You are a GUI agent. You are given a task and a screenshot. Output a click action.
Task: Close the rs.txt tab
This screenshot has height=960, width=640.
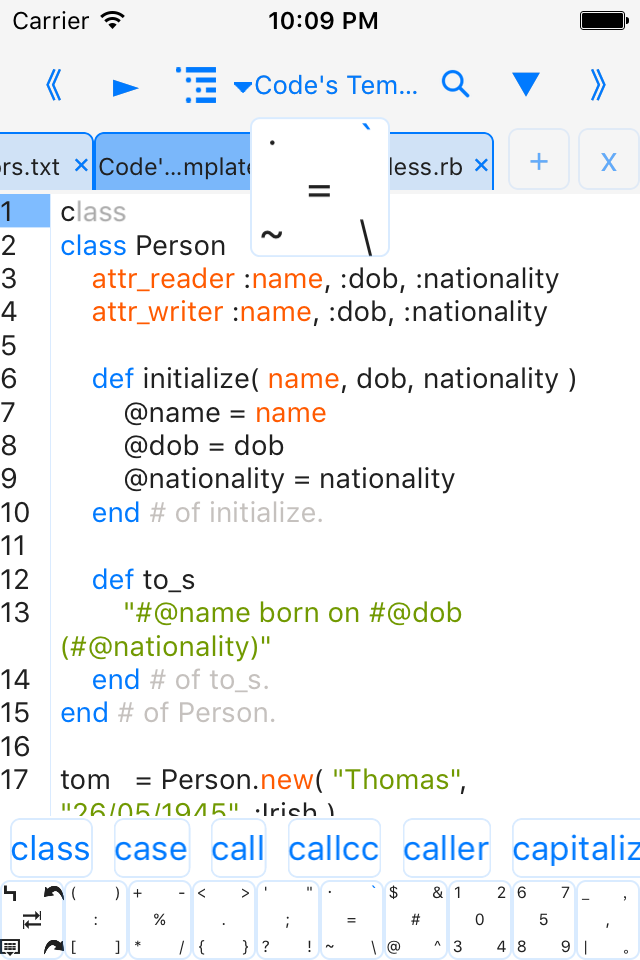[x=81, y=165]
